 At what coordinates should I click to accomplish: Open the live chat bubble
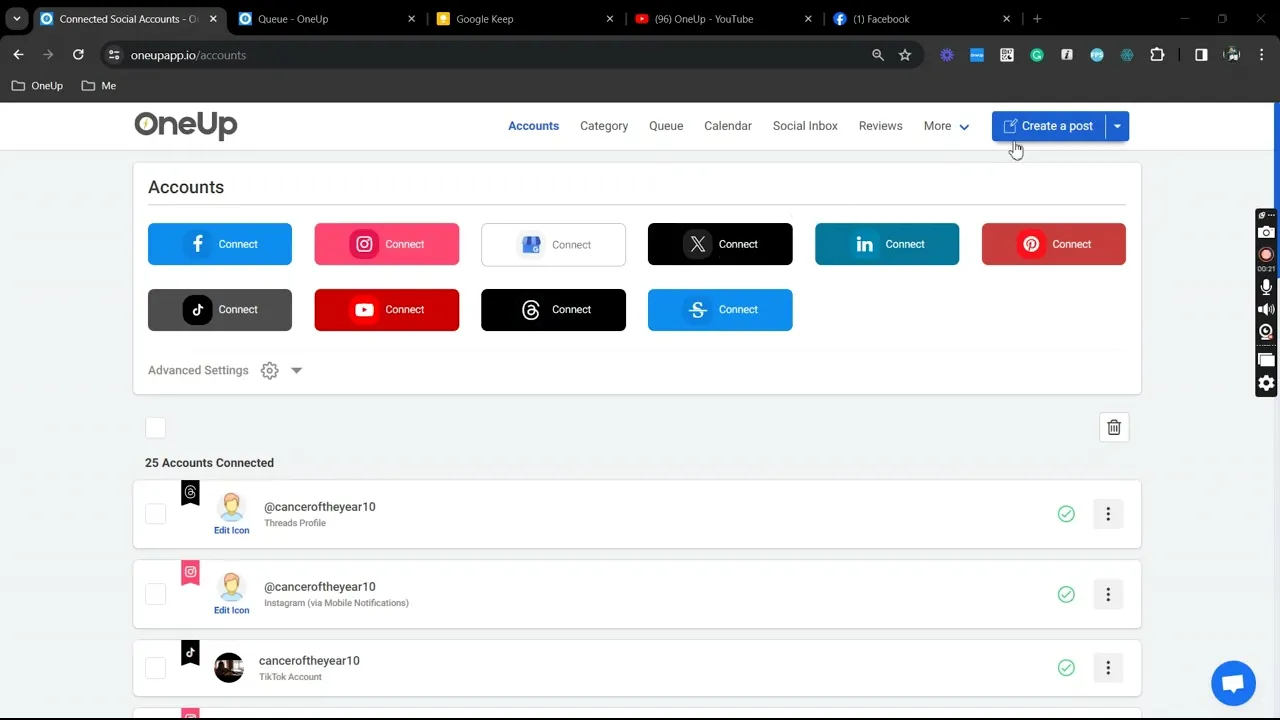[1233, 684]
